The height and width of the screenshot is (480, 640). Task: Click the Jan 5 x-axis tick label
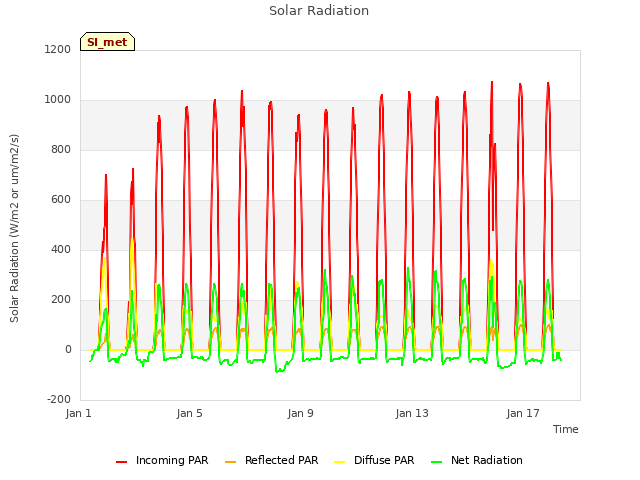point(189,413)
